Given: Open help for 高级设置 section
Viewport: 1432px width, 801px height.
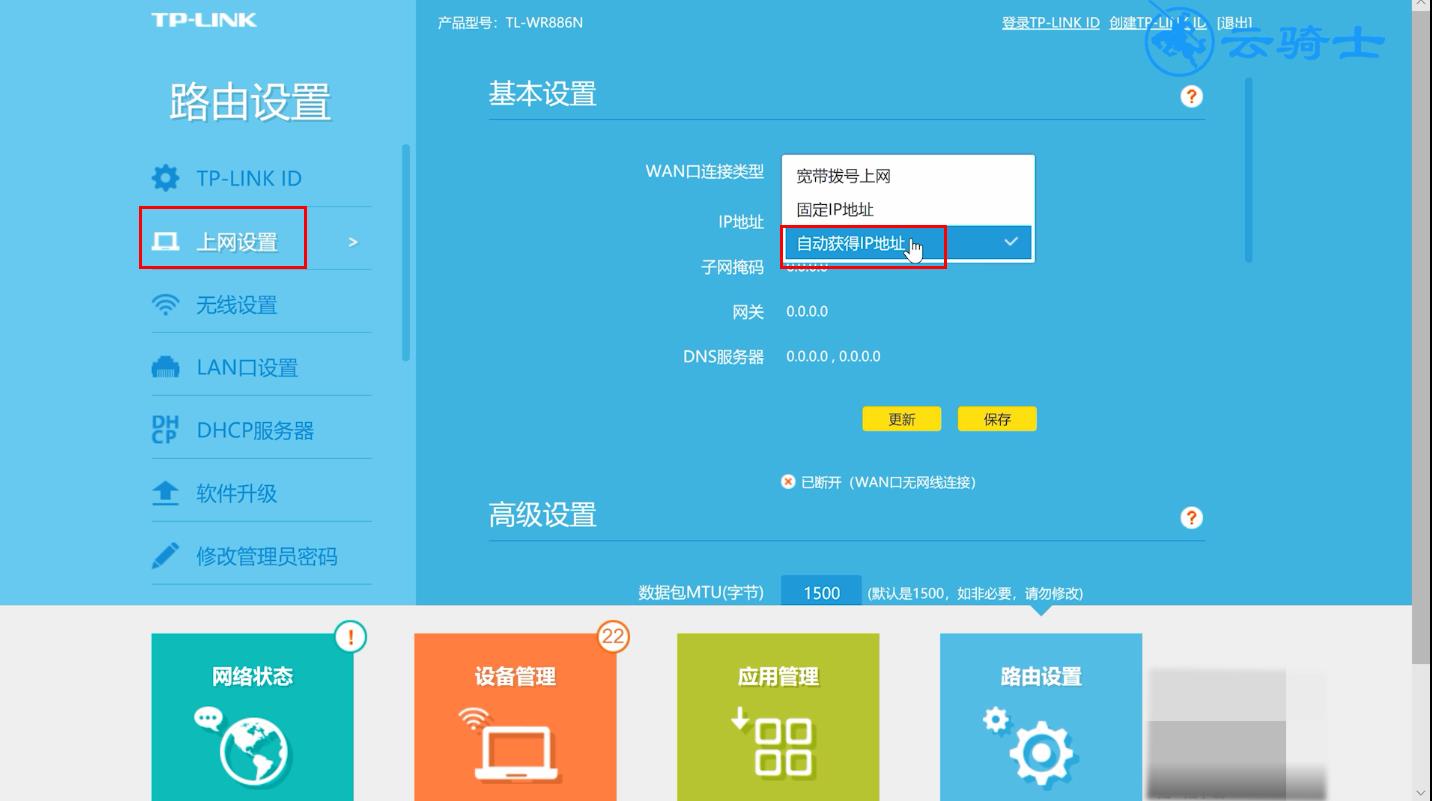Looking at the screenshot, I should coord(1191,518).
